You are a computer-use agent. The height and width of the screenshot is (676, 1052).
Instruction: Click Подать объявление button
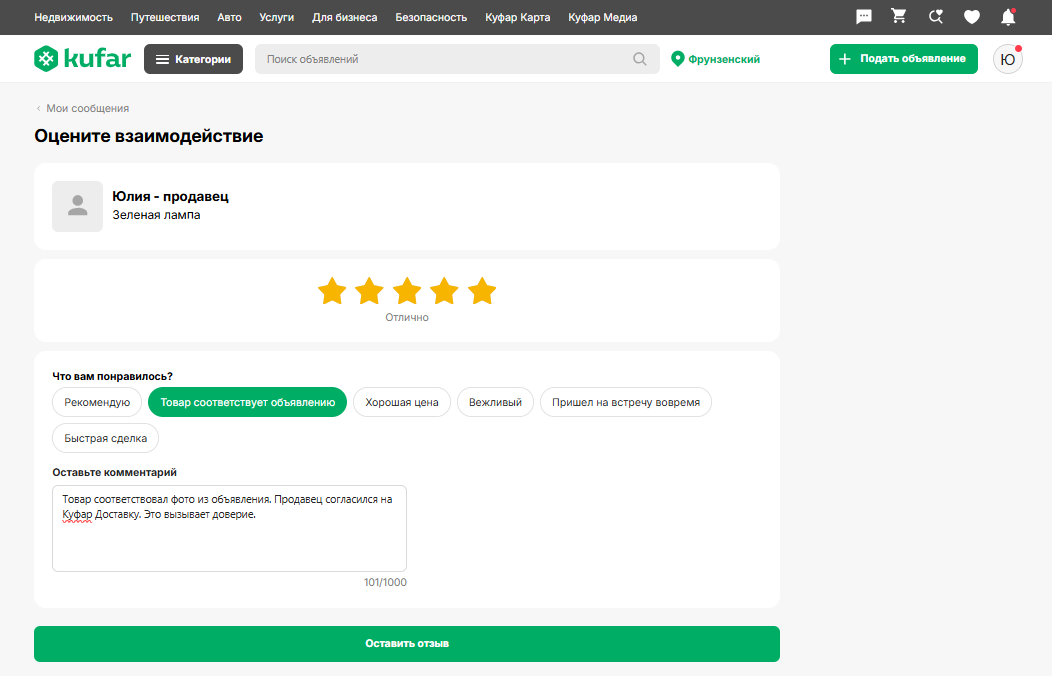904,59
